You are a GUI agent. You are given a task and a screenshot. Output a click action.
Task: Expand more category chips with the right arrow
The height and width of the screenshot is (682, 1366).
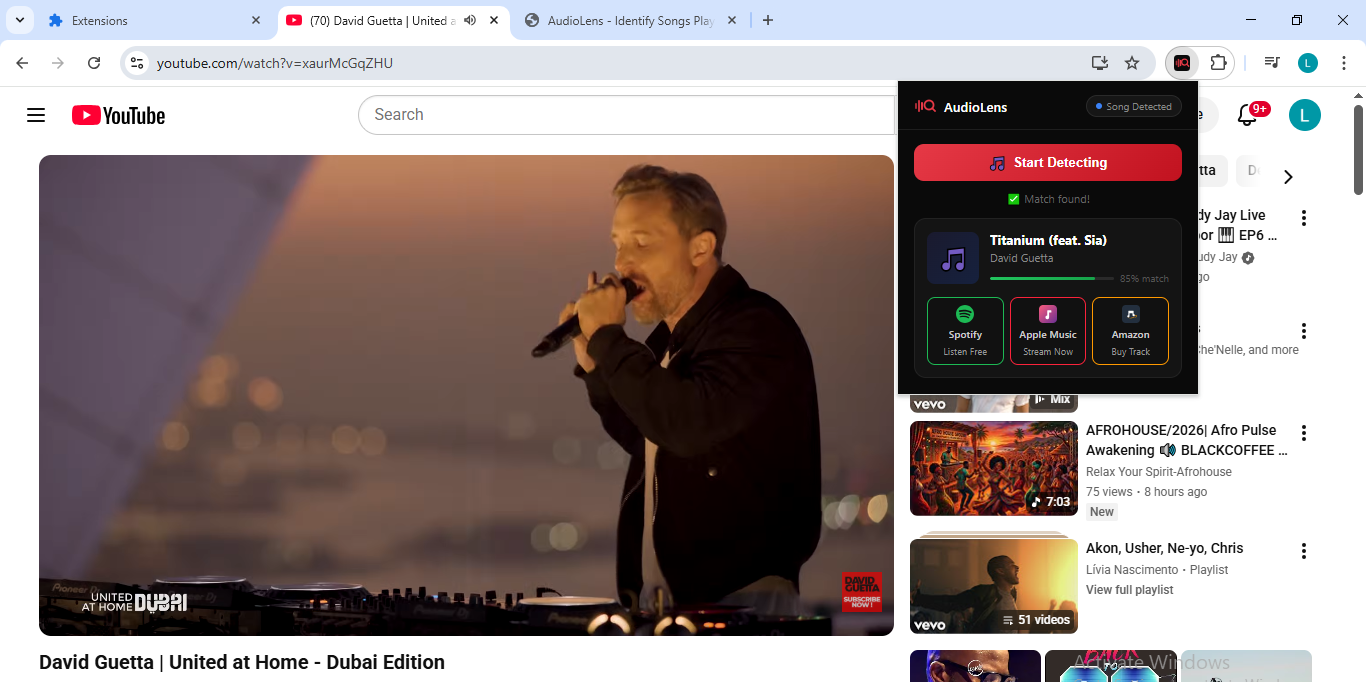(1288, 176)
